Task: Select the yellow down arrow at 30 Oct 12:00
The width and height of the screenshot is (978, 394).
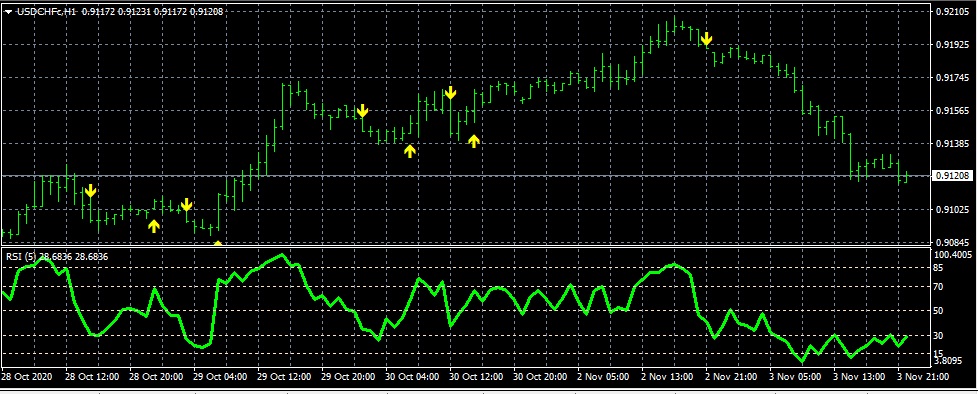Action: point(450,94)
